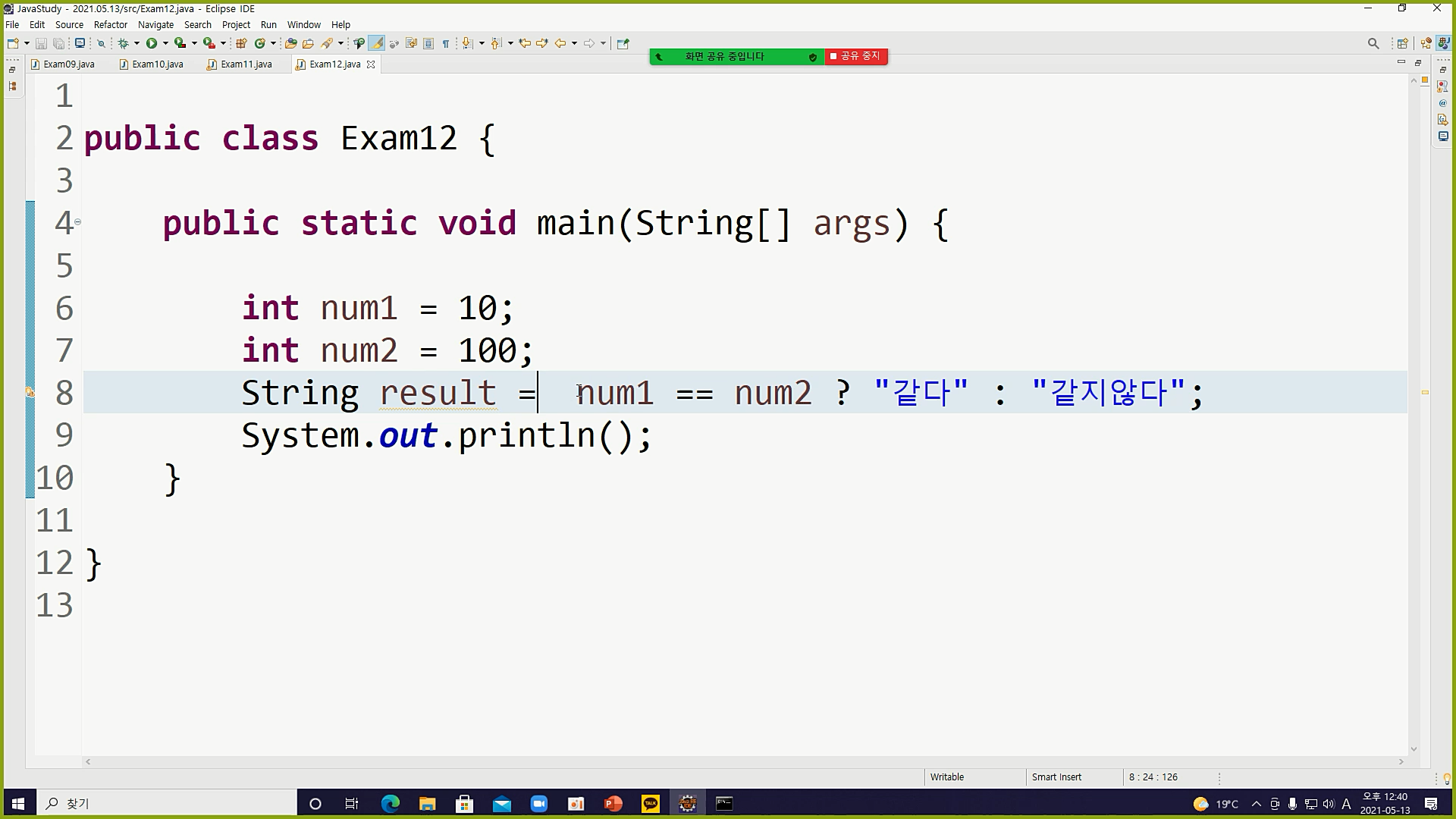Click the toolbar Search magnifier icon
This screenshot has height=819, width=1456.
(x=1373, y=43)
